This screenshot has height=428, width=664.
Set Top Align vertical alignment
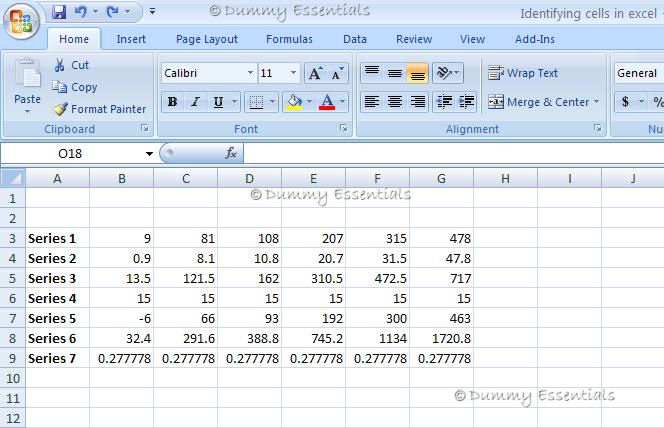click(372, 73)
